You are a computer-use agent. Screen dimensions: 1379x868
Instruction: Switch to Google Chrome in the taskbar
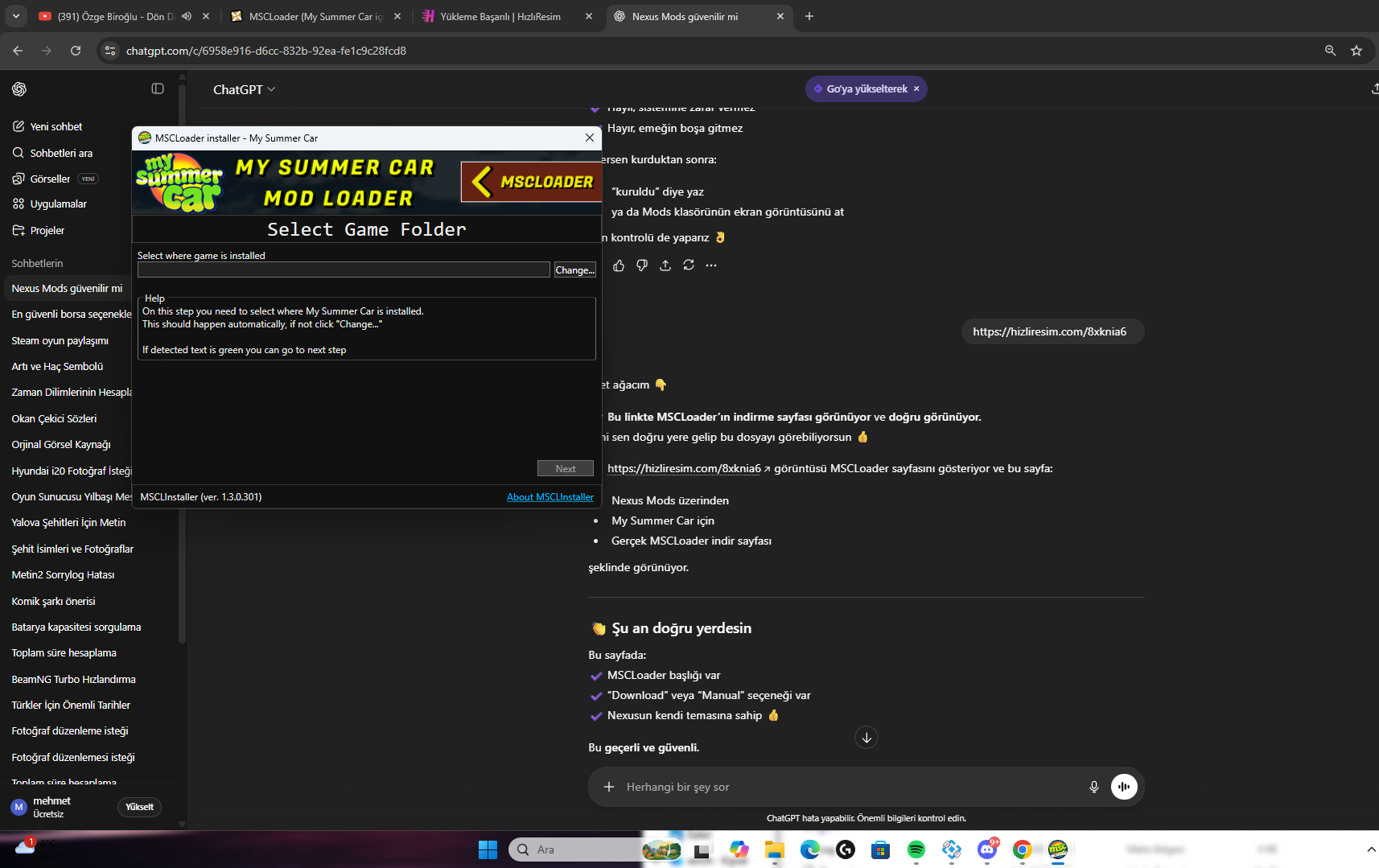[1023, 849]
